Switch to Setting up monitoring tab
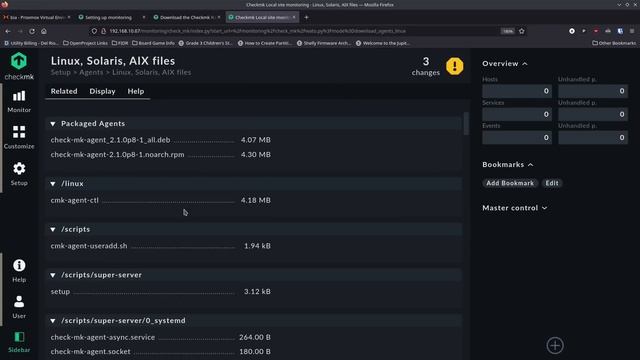 tap(108, 17)
